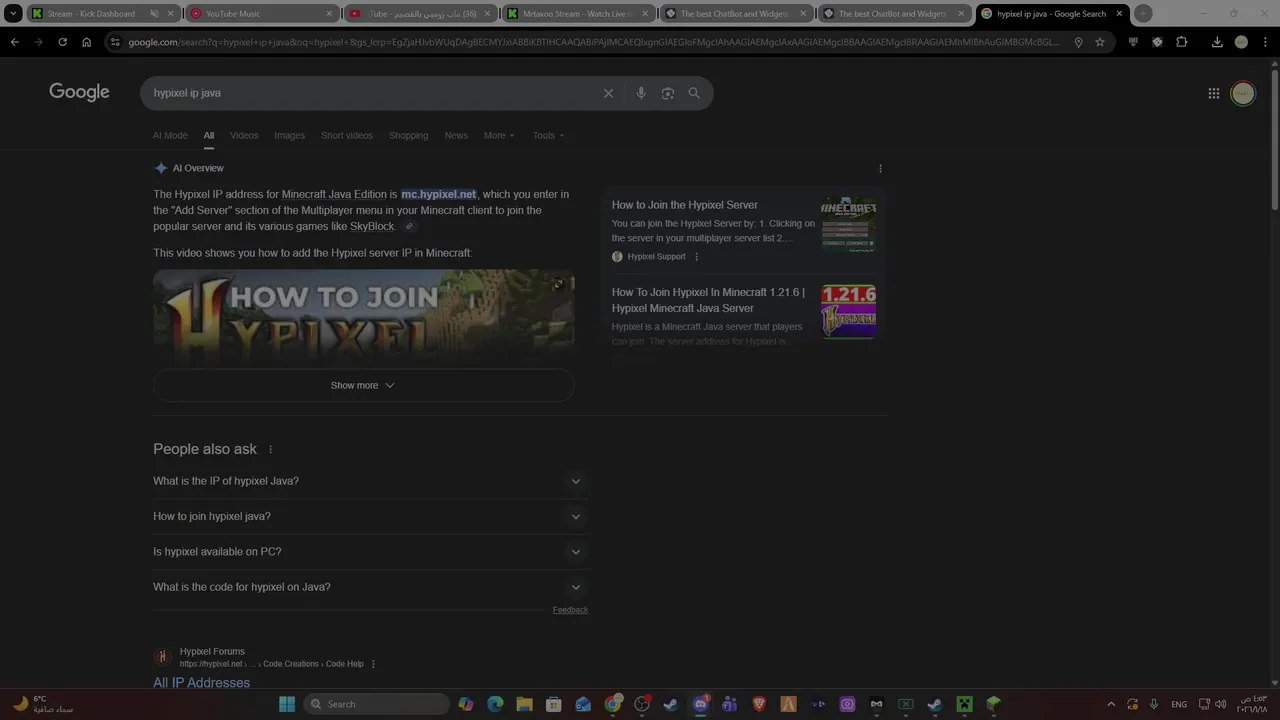The height and width of the screenshot is (720, 1280).
Task: Expand "What is the IP of hypixel Java?"
Action: (x=370, y=481)
